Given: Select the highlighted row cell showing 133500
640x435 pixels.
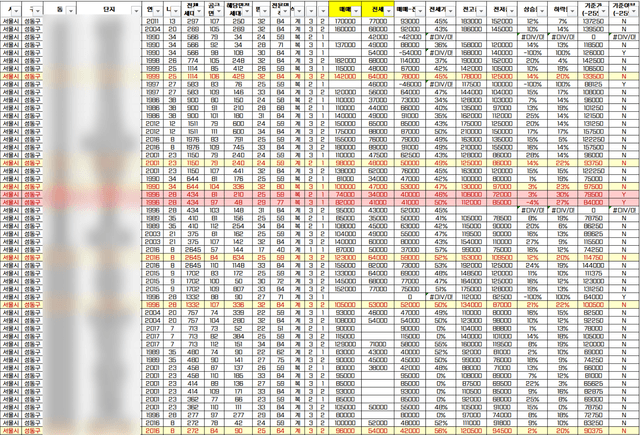Looking at the screenshot, I should pyautogui.click(x=593, y=77).
